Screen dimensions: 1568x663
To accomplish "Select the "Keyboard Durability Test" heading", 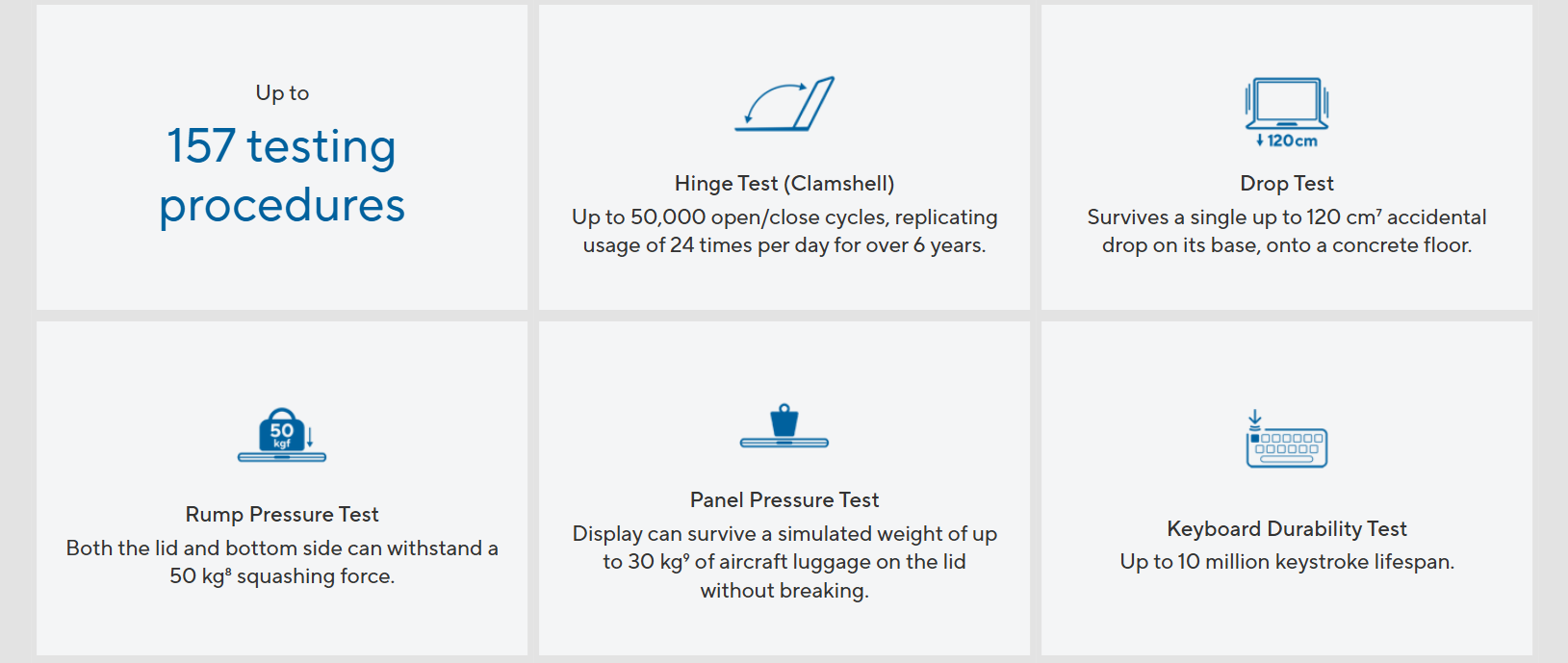I will click(x=1286, y=529).
